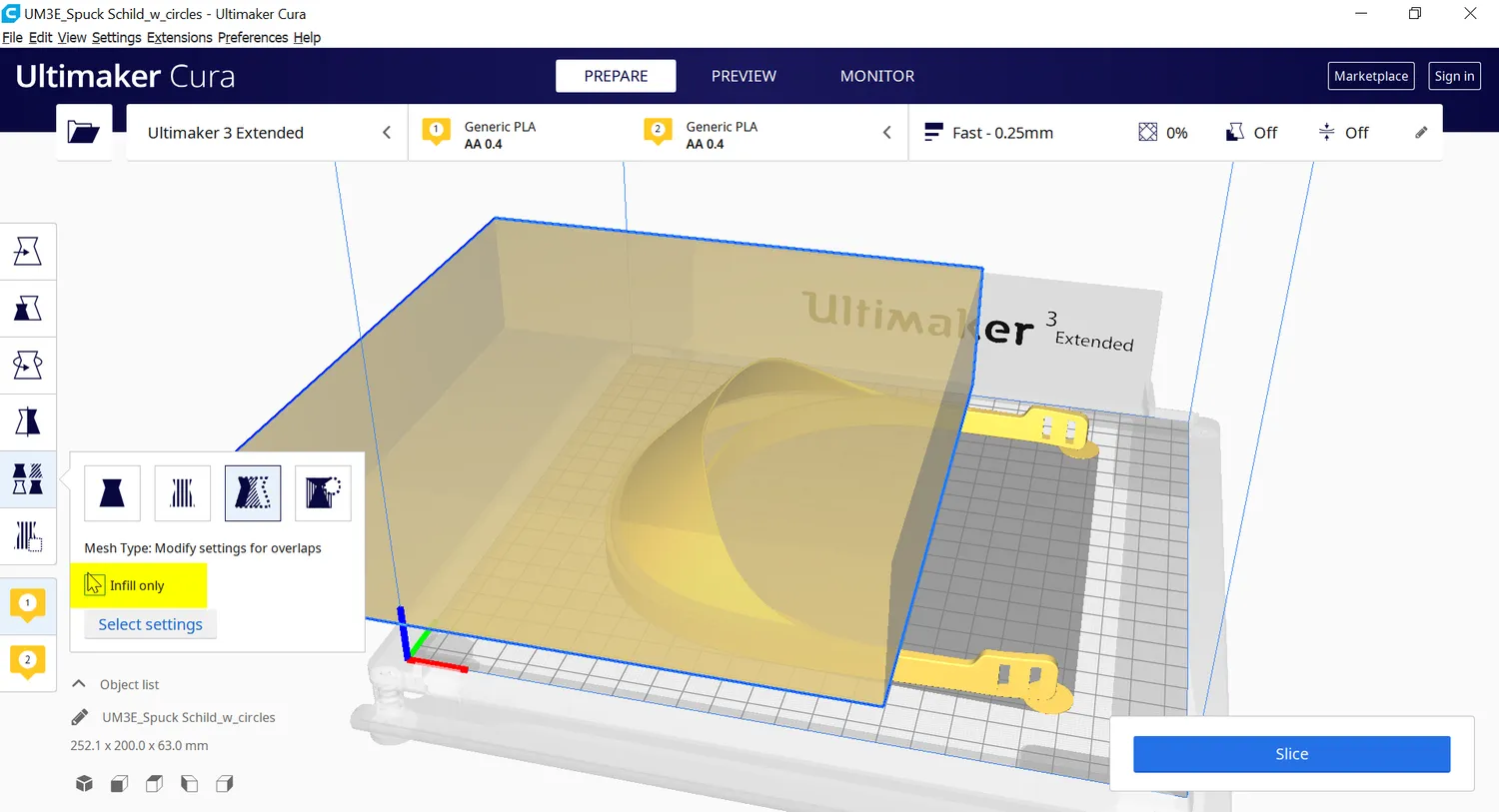Collapse the Object list
This screenshot has width=1499, height=812.
tap(79, 684)
